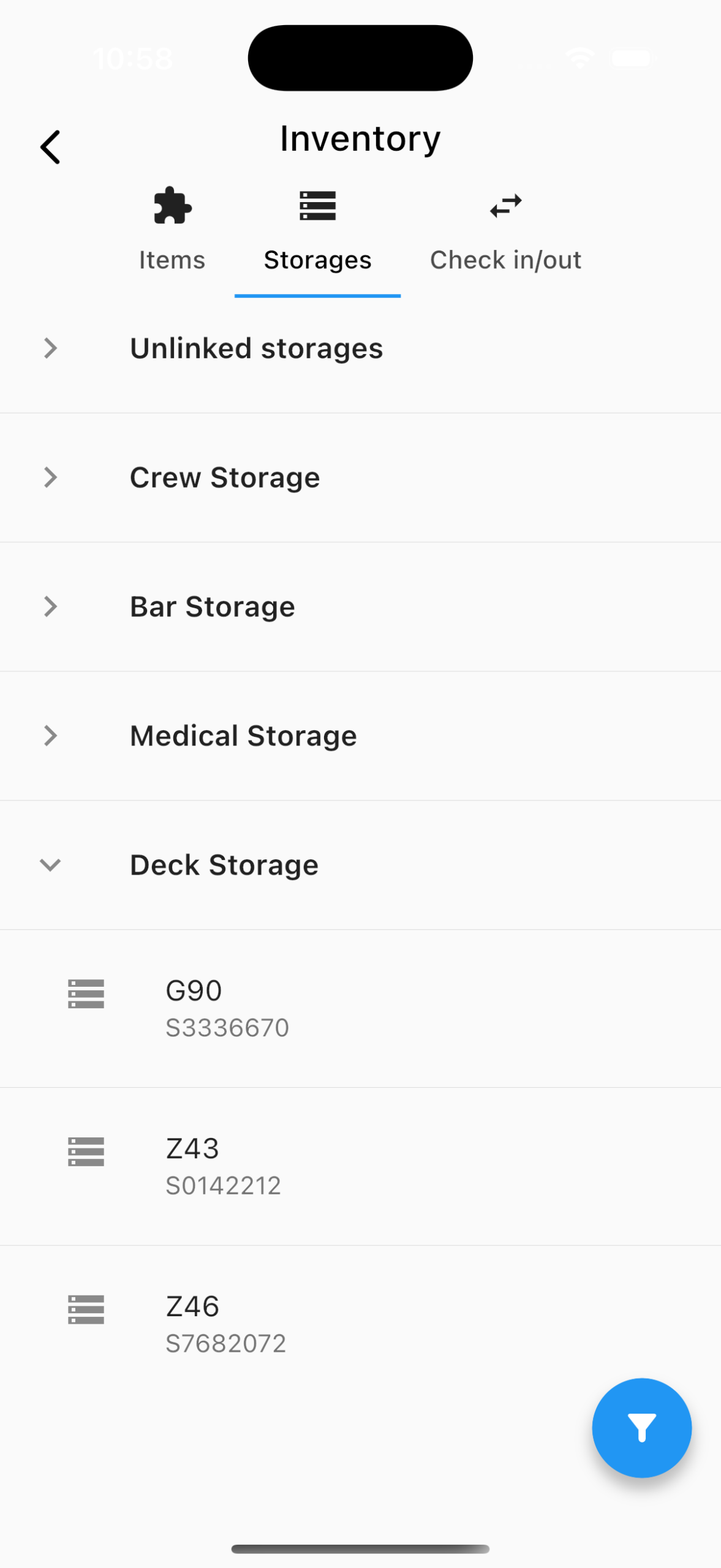The width and height of the screenshot is (721, 1568).
Task: Expand the Bar Storage chevron
Action: tap(50, 606)
